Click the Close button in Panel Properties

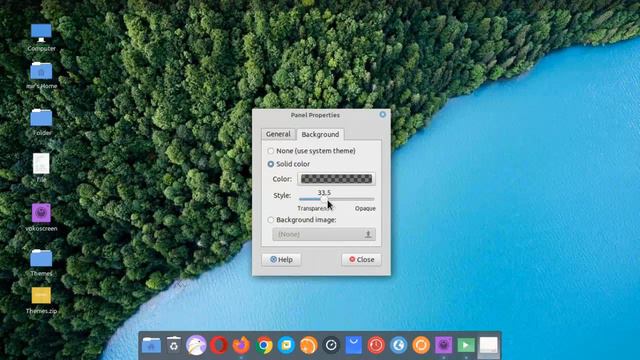[361, 260]
